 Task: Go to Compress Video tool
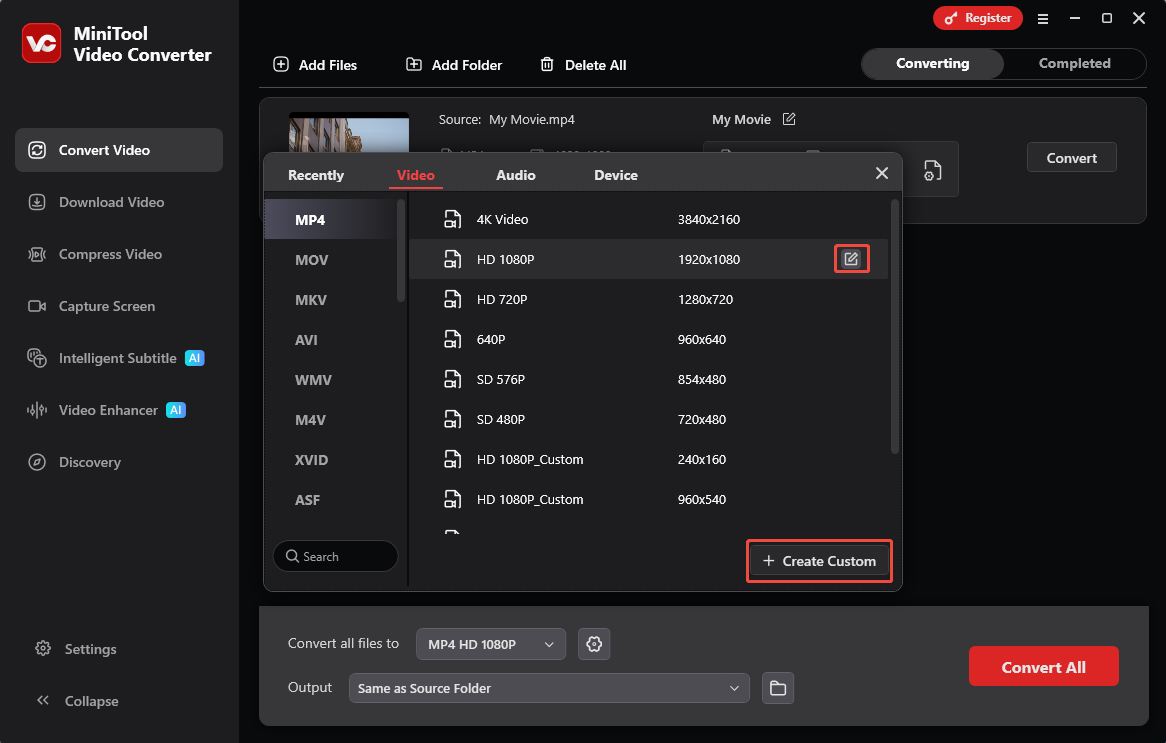[94, 254]
